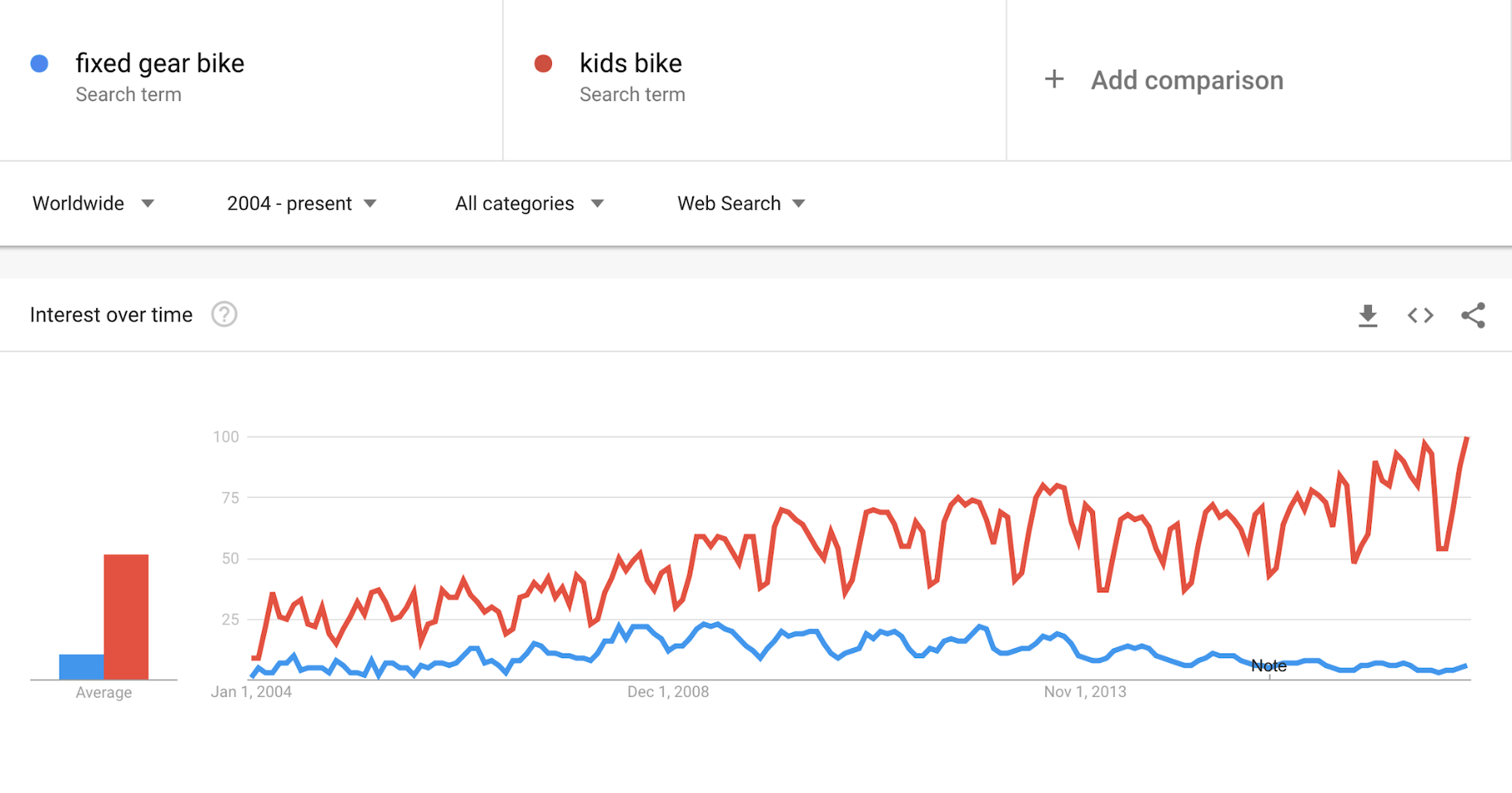Click the embed code icon
Image resolution: width=1512 pixels, height=793 pixels.
[x=1420, y=315]
